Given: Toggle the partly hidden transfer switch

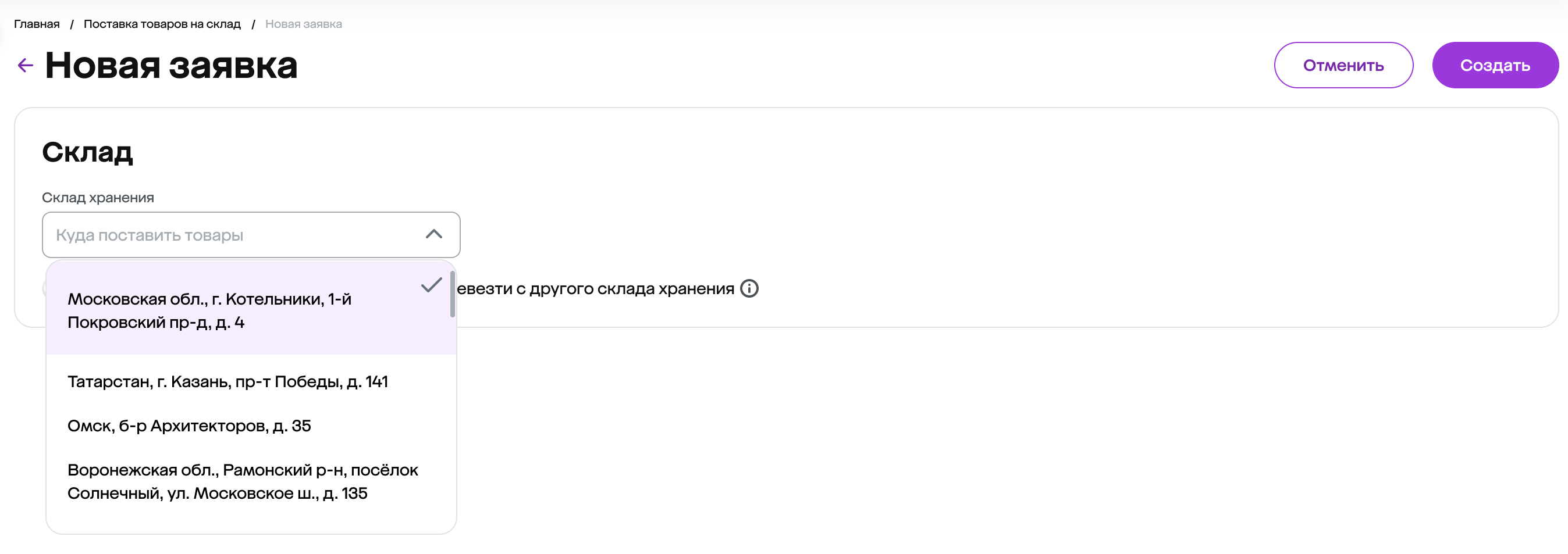Looking at the screenshot, I should (x=44, y=288).
